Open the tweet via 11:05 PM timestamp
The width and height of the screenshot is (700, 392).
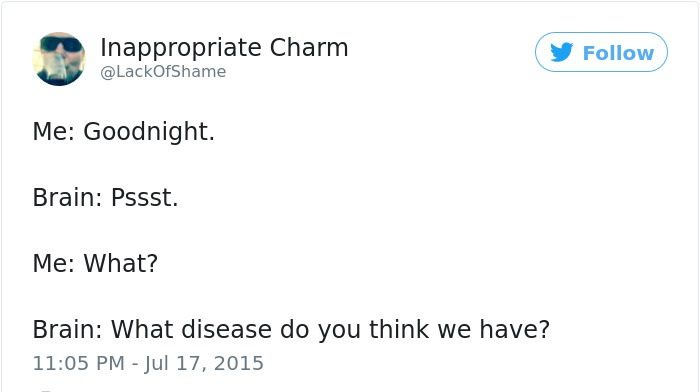pyautogui.click(x=79, y=363)
